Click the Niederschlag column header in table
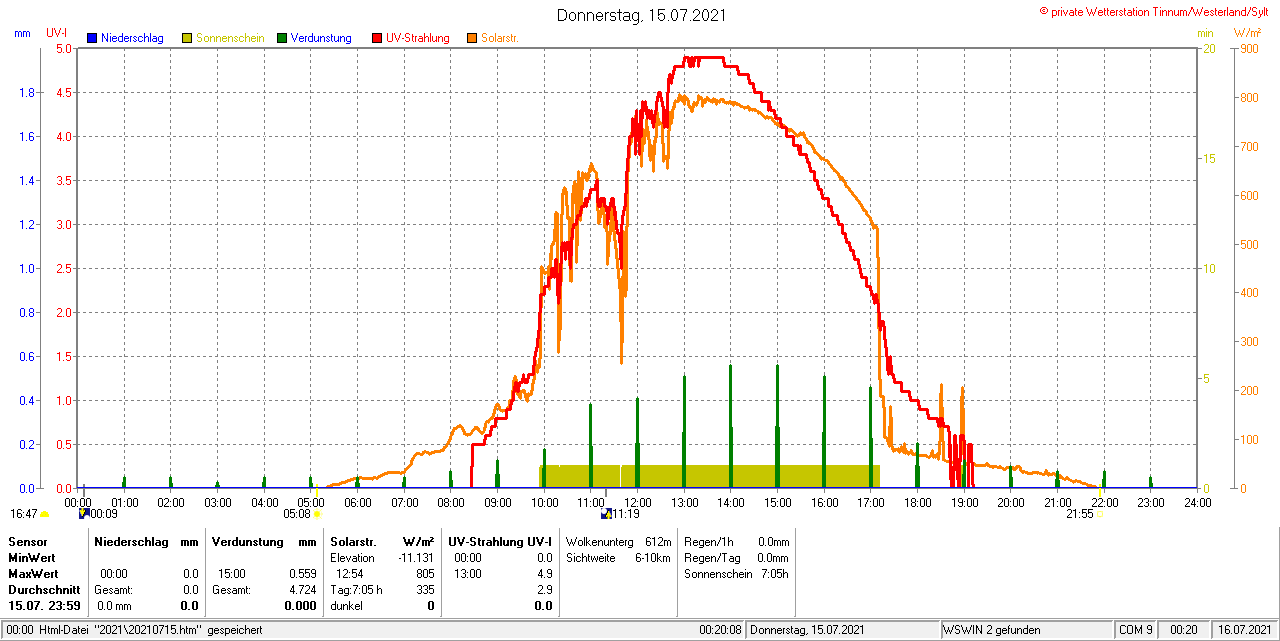The image size is (1280, 641). (132, 541)
